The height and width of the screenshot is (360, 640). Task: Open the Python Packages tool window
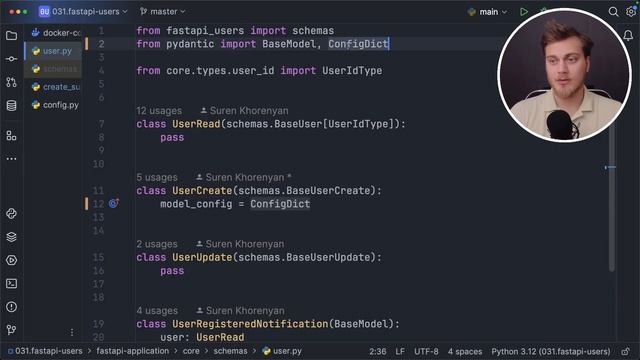coord(11,213)
